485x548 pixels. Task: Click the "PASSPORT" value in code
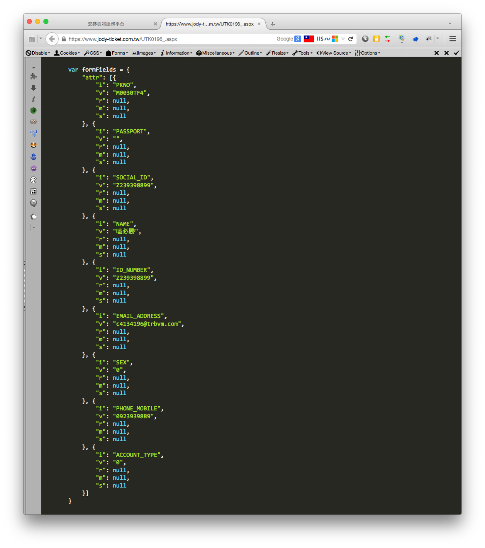(x=129, y=131)
